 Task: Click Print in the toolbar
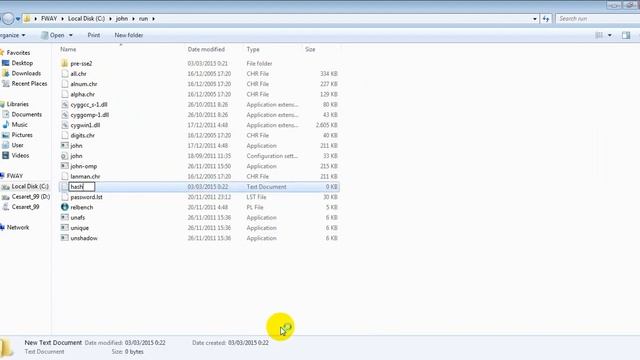coord(93,36)
